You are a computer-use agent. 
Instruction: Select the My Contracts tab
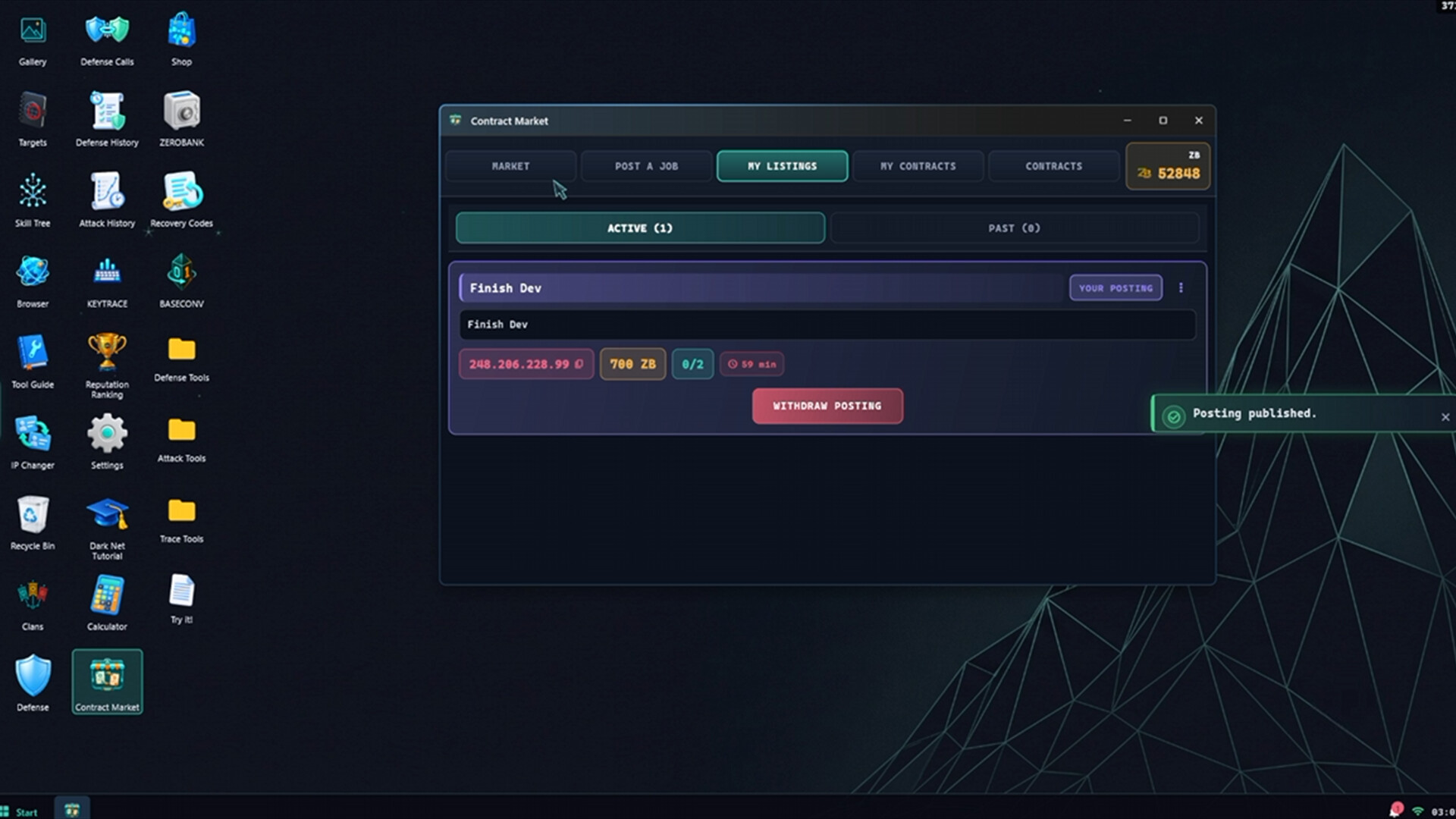(918, 166)
